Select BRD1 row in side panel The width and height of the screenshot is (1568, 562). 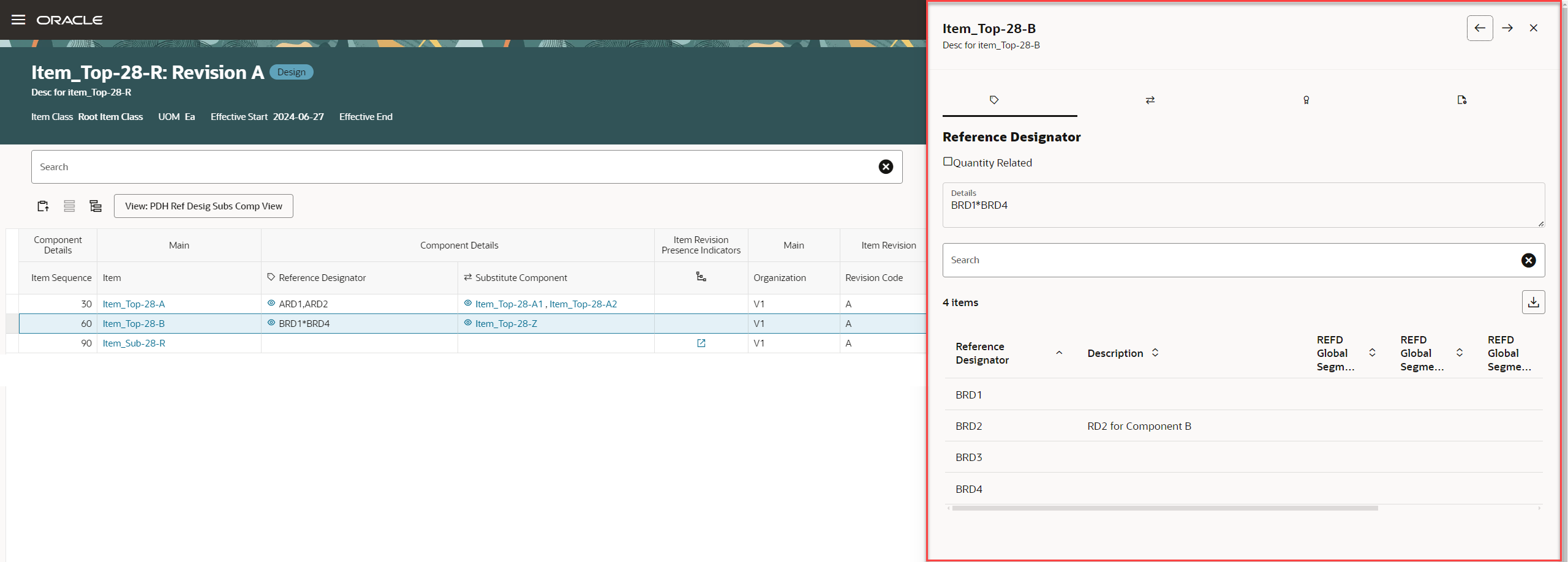tap(1243, 395)
